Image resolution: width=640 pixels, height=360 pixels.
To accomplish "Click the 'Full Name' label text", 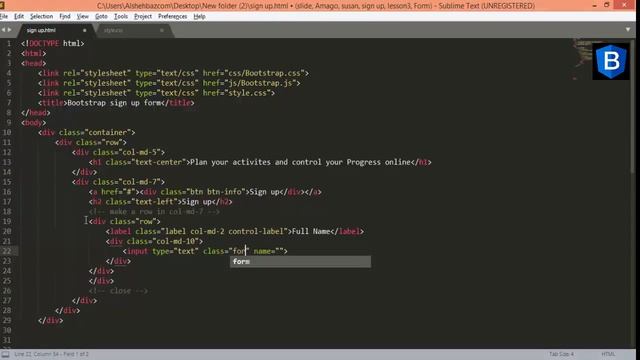I will [x=311, y=231].
